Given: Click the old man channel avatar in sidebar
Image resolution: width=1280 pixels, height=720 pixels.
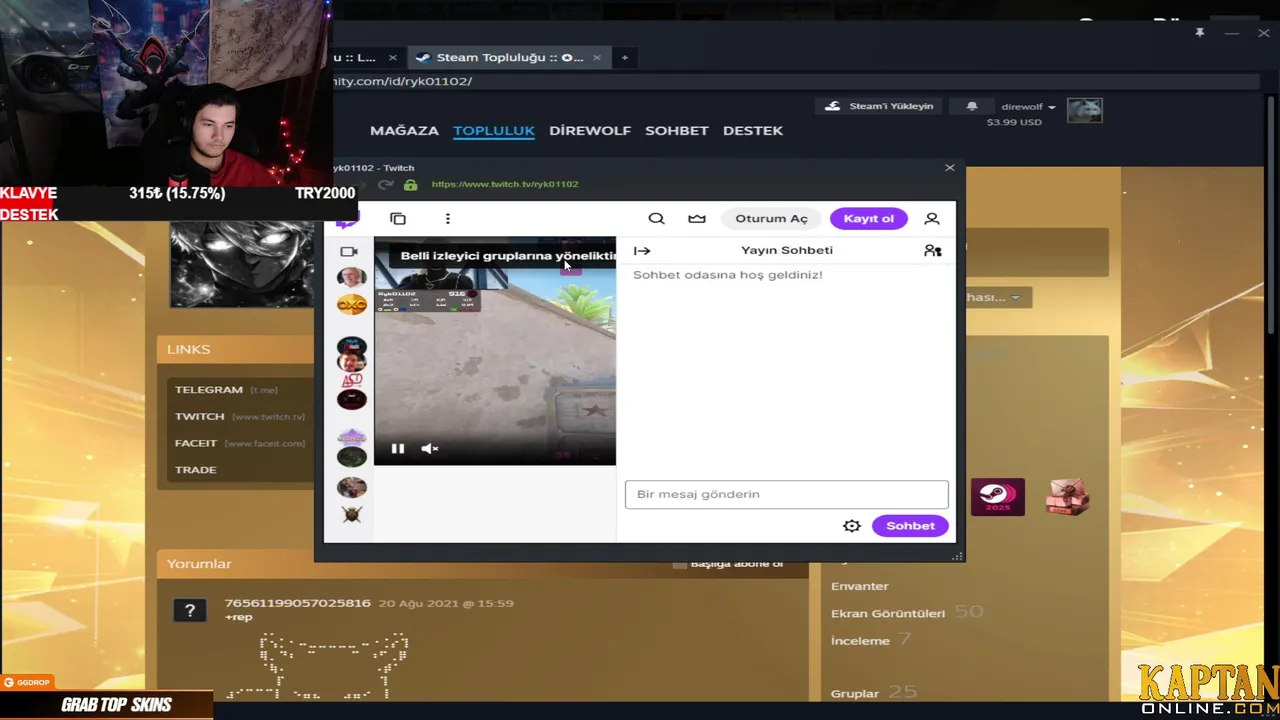Looking at the screenshot, I should [x=351, y=277].
